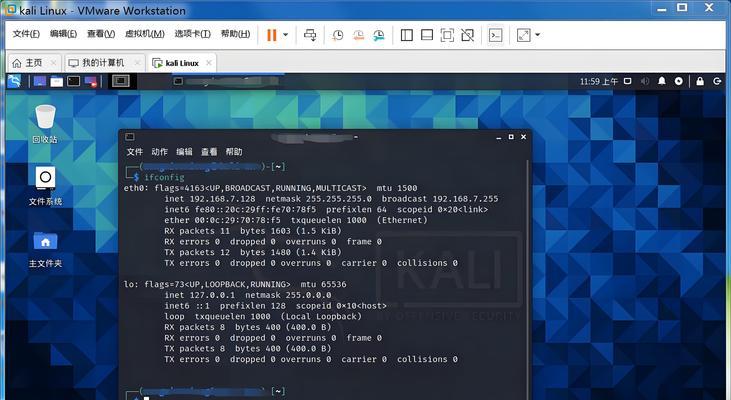
Task: Click the 11:59 上午 clock in Kali panel
Action: [x=599, y=82]
